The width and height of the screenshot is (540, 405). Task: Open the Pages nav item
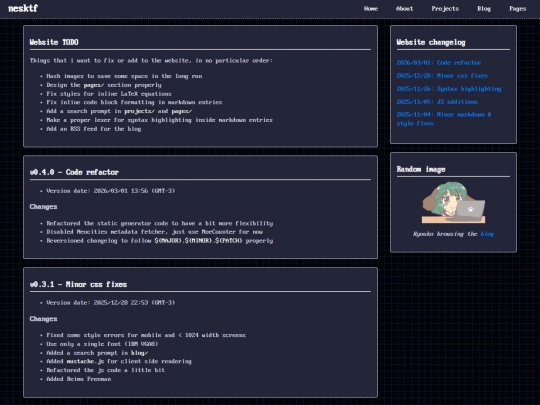coord(518,9)
